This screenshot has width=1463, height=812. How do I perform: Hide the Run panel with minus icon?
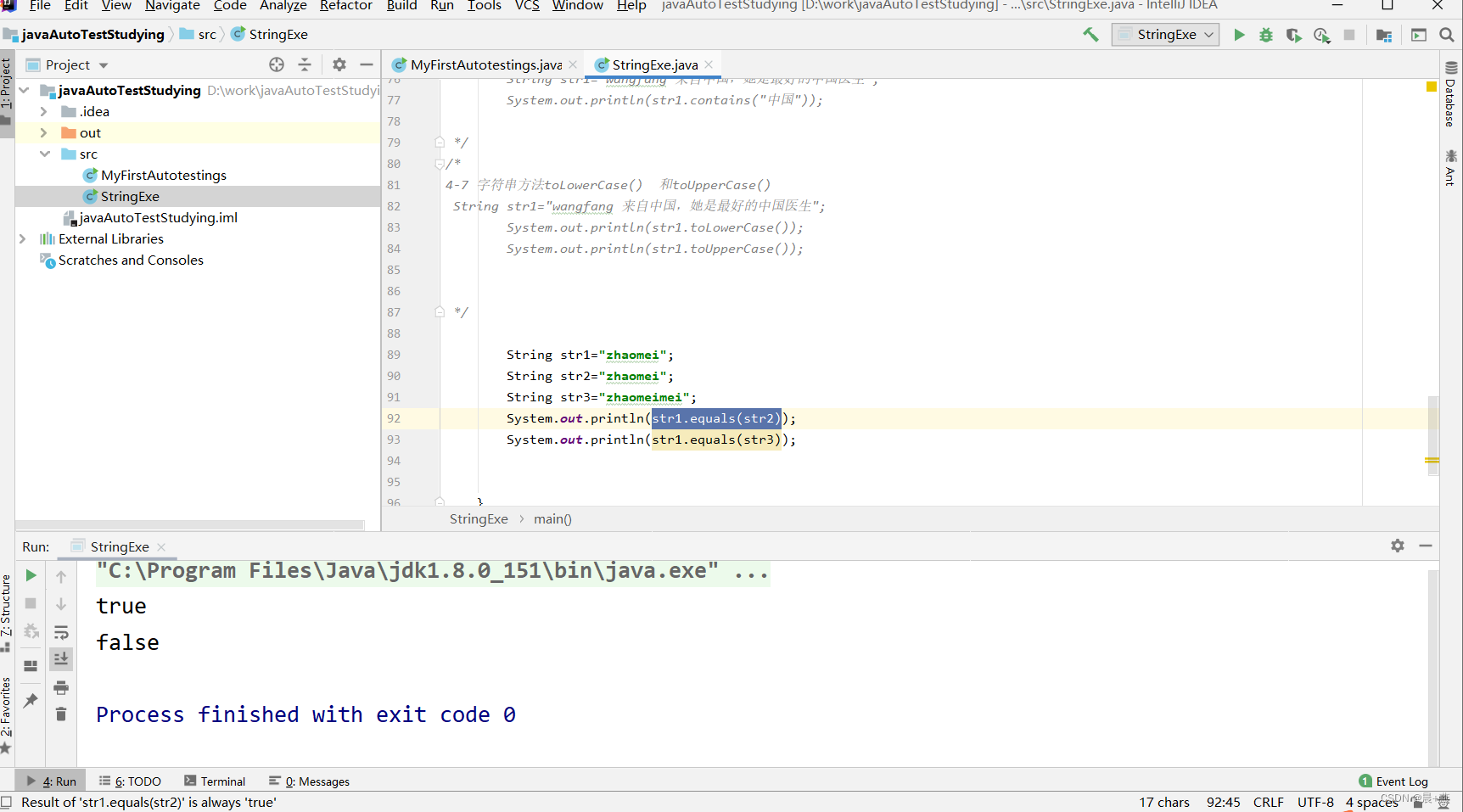pyautogui.click(x=1426, y=546)
